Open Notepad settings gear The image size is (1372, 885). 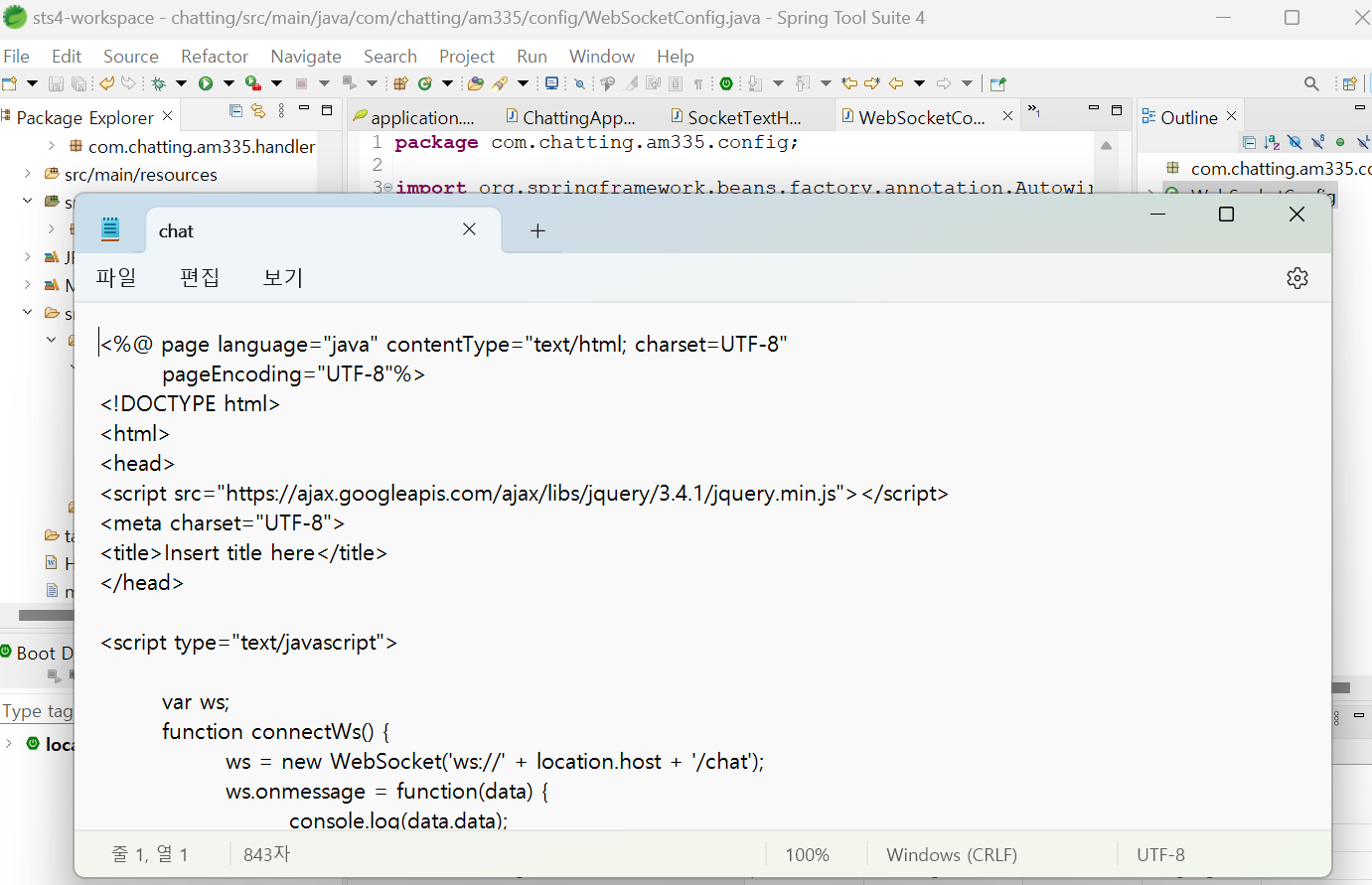1296,278
